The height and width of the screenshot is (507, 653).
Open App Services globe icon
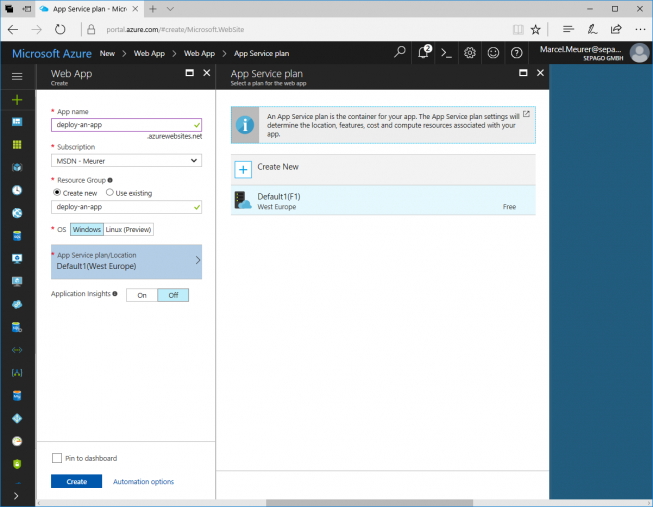[17, 213]
